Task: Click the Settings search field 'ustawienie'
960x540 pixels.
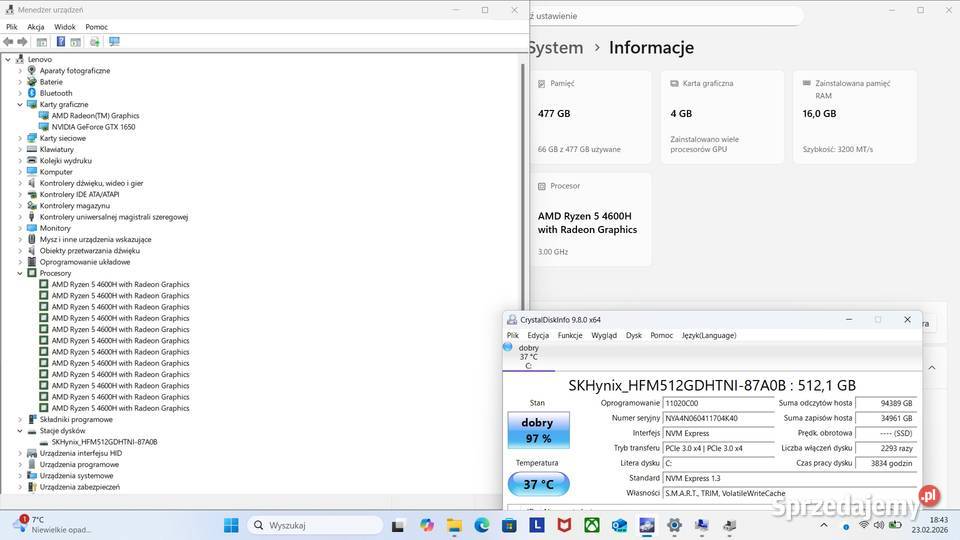Action: 667,16
